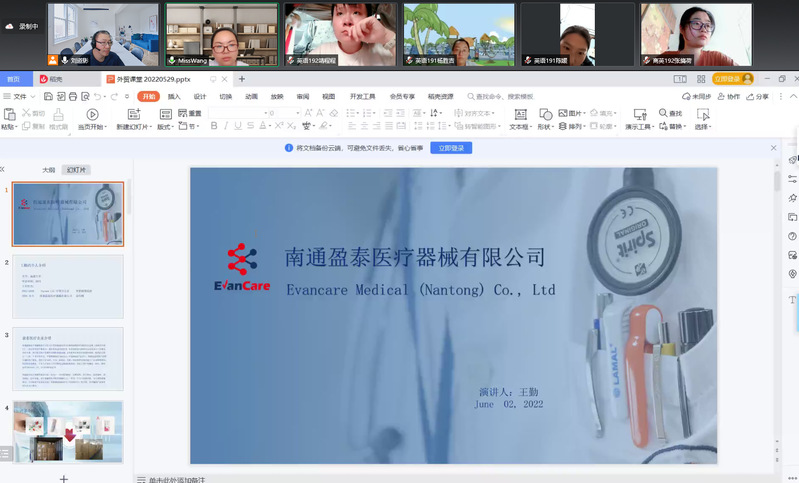Image resolution: width=799 pixels, height=483 pixels.
Task: Switch to the 插入 (Insert) ribbon tab
Action: pyautogui.click(x=174, y=97)
